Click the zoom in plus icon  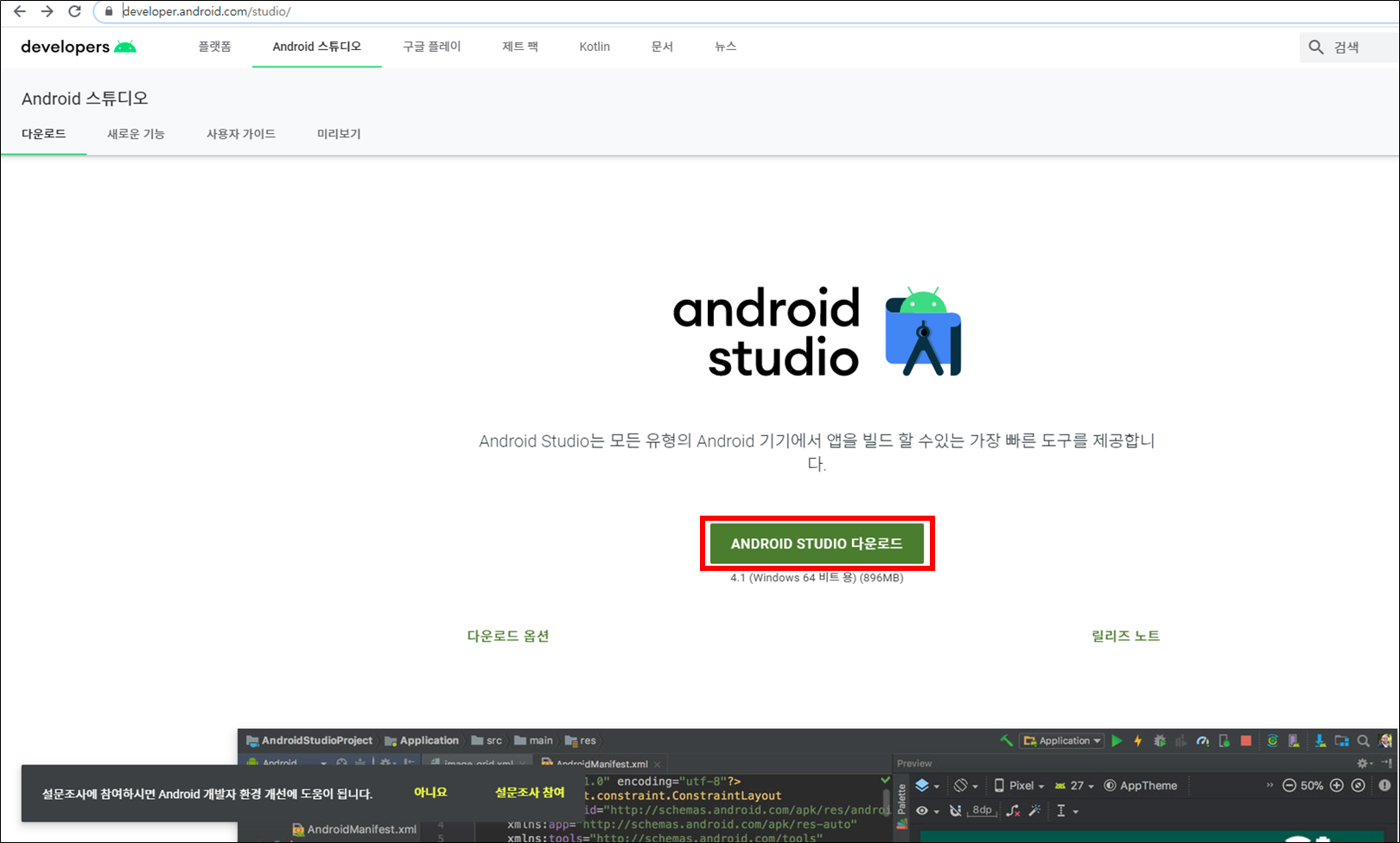1336,786
